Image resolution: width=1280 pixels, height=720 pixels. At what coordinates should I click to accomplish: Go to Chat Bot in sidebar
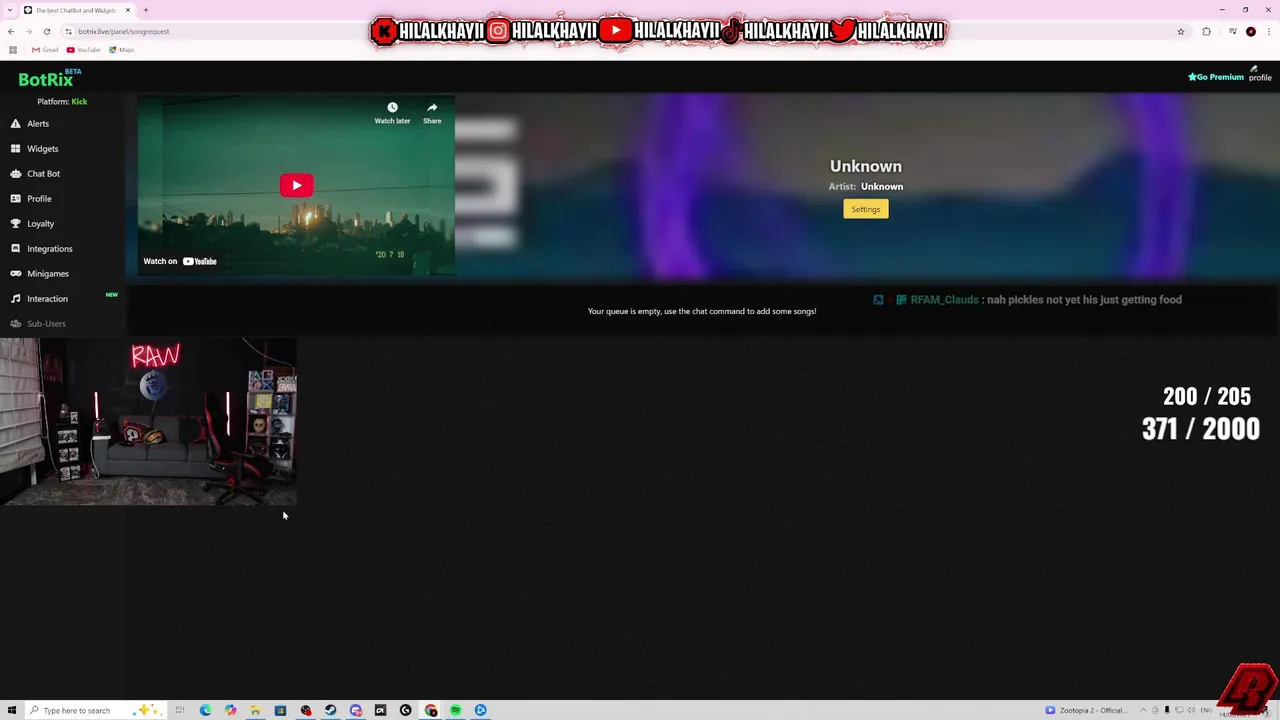pyautogui.click(x=44, y=174)
